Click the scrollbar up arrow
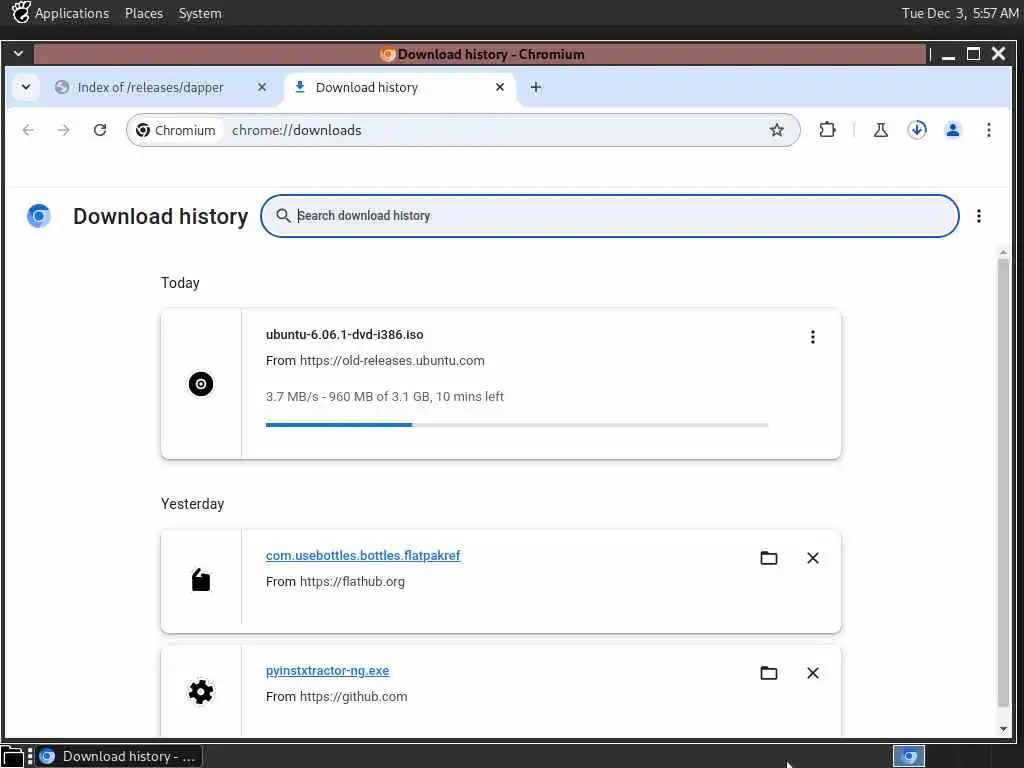This screenshot has width=1024, height=768. 1003,252
